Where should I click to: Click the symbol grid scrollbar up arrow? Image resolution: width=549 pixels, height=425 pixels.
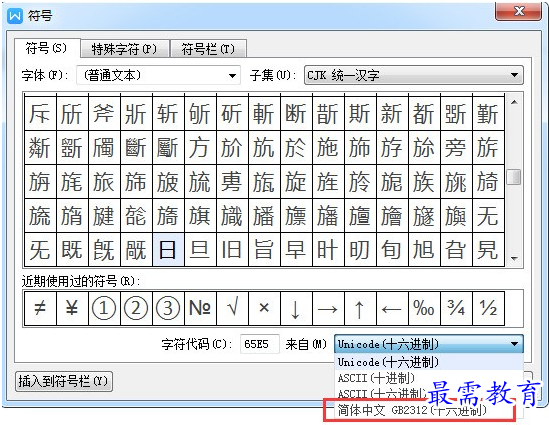pos(514,102)
